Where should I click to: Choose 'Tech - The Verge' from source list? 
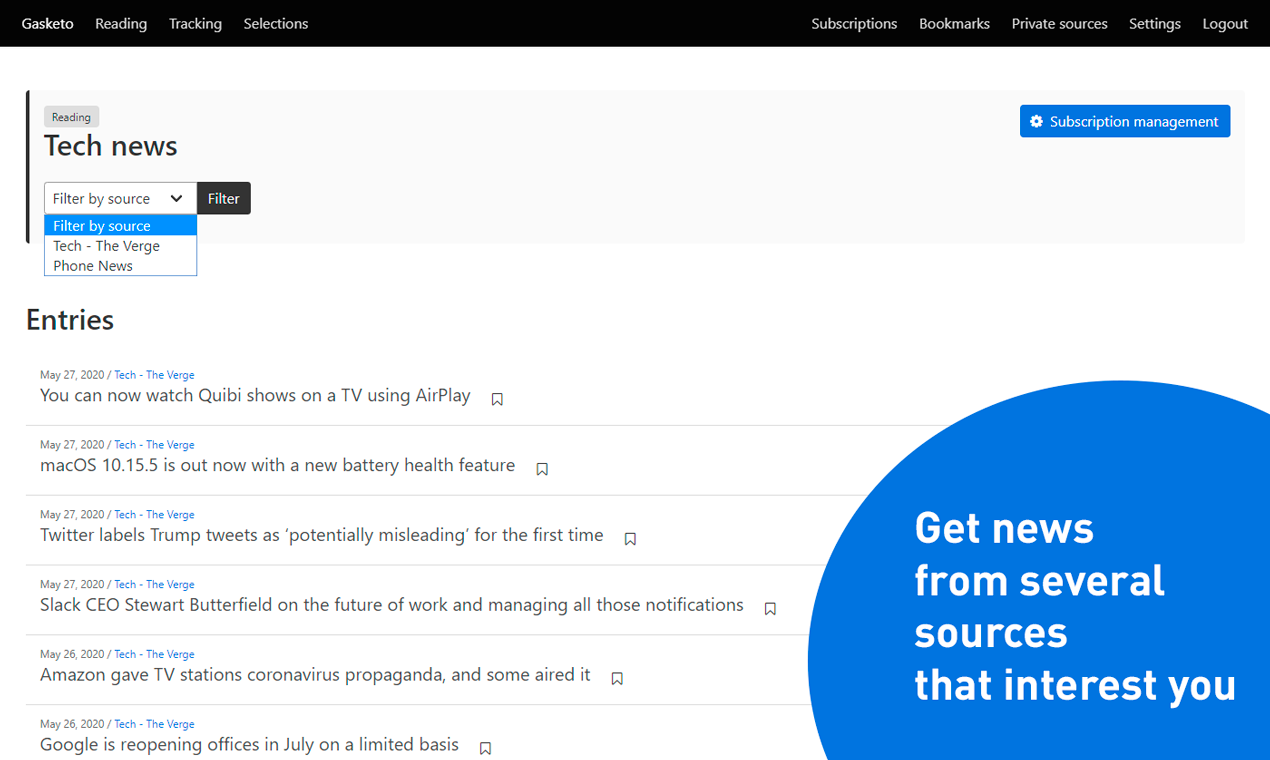(120, 246)
